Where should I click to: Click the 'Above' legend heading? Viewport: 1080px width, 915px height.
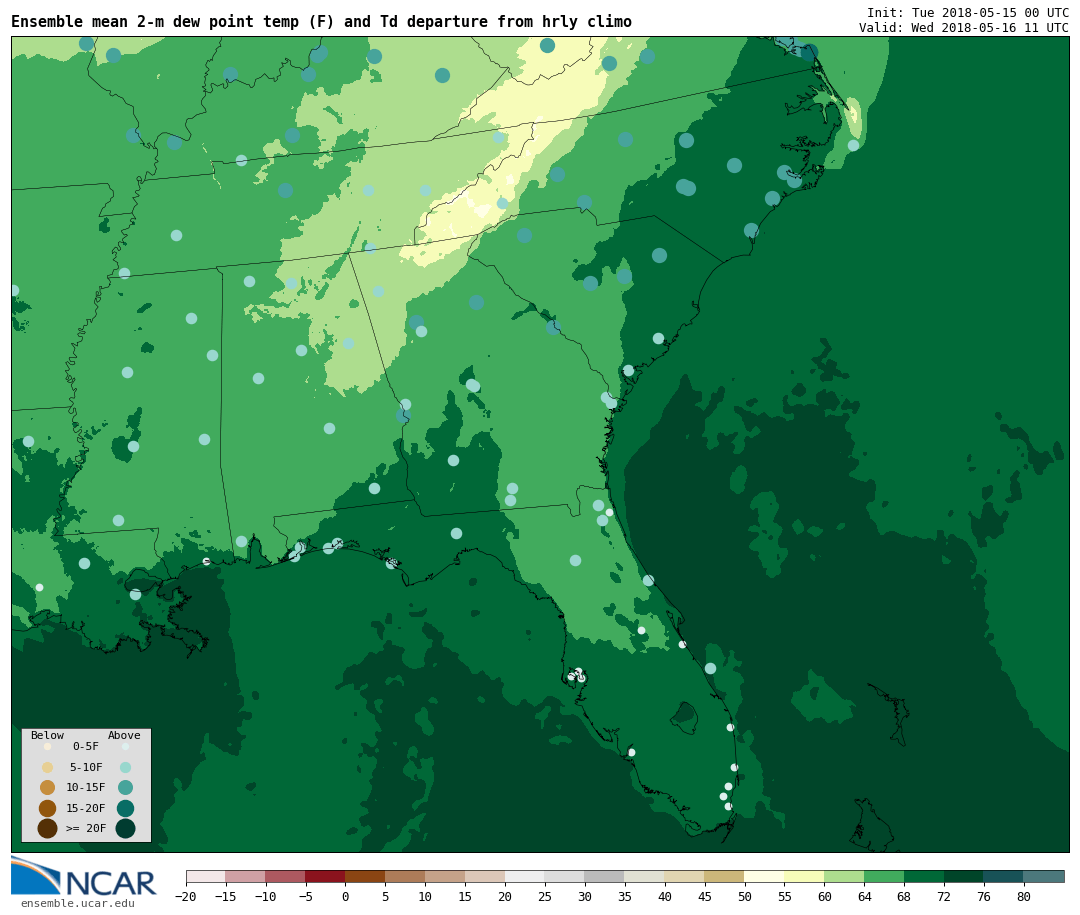pos(124,735)
